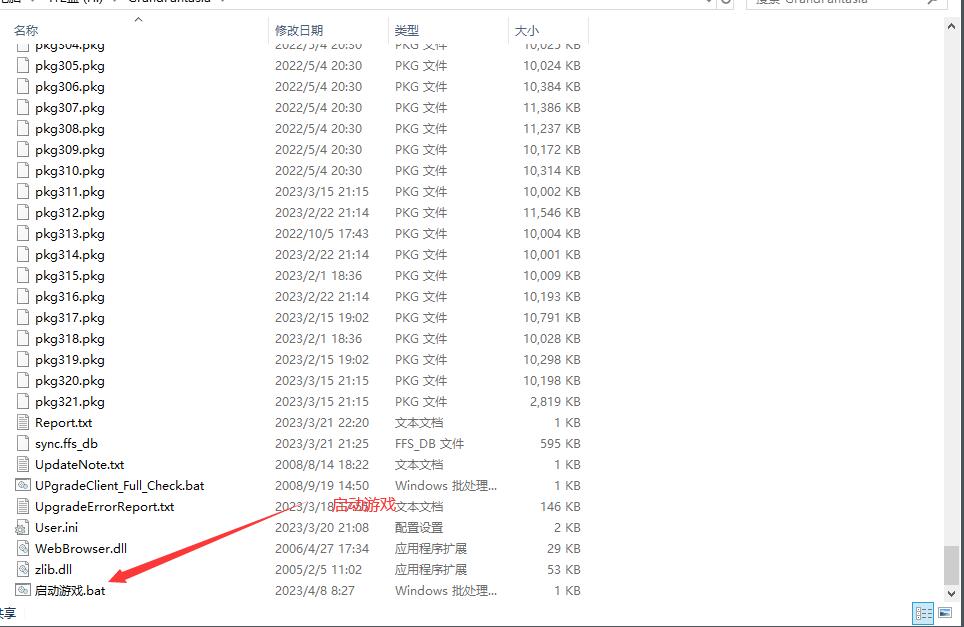Sort by 大小 column header

pyautogui.click(x=527, y=31)
